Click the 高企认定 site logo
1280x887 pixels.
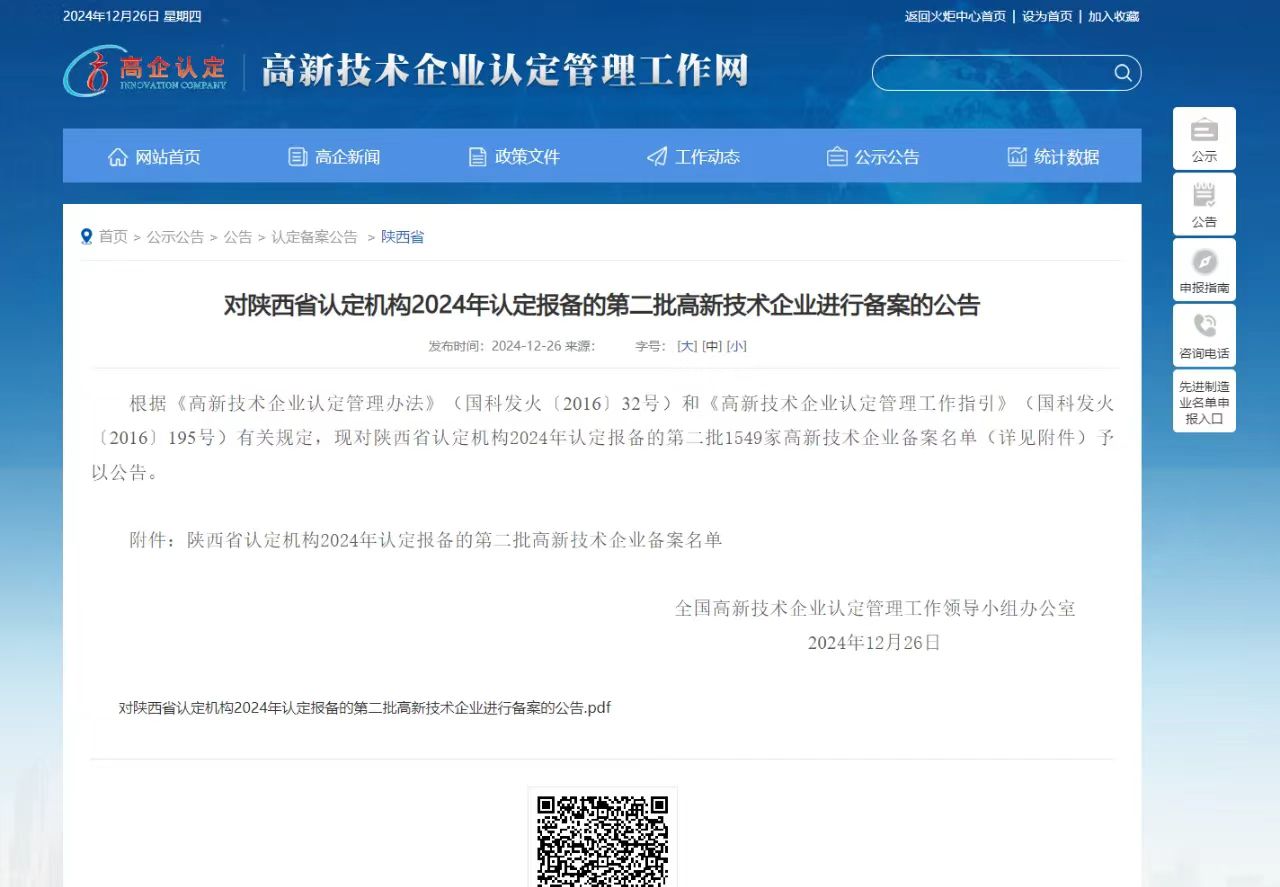coord(146,71)
